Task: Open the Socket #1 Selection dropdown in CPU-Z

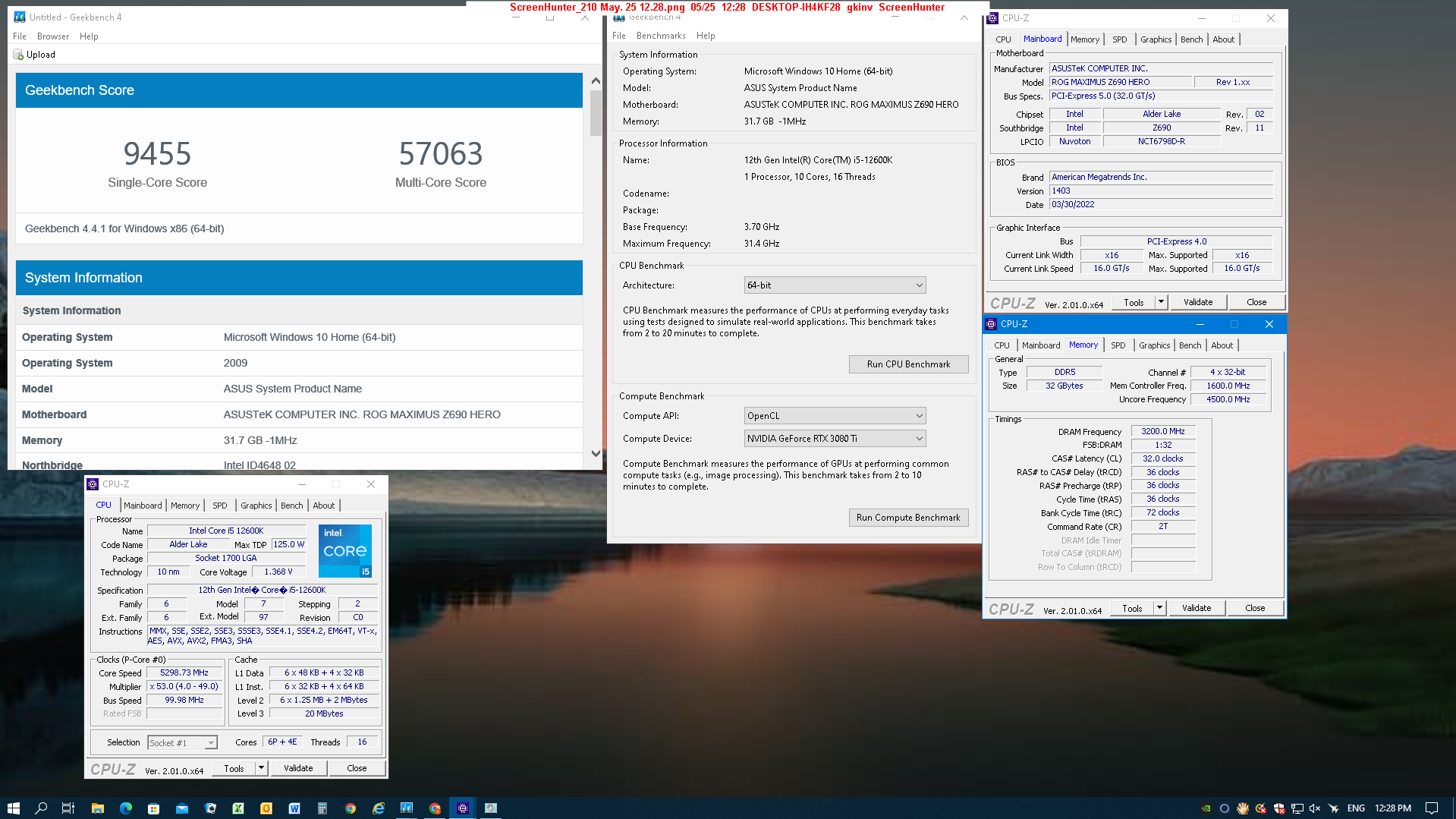Action: pyautogui.click(x=182, y=743)
